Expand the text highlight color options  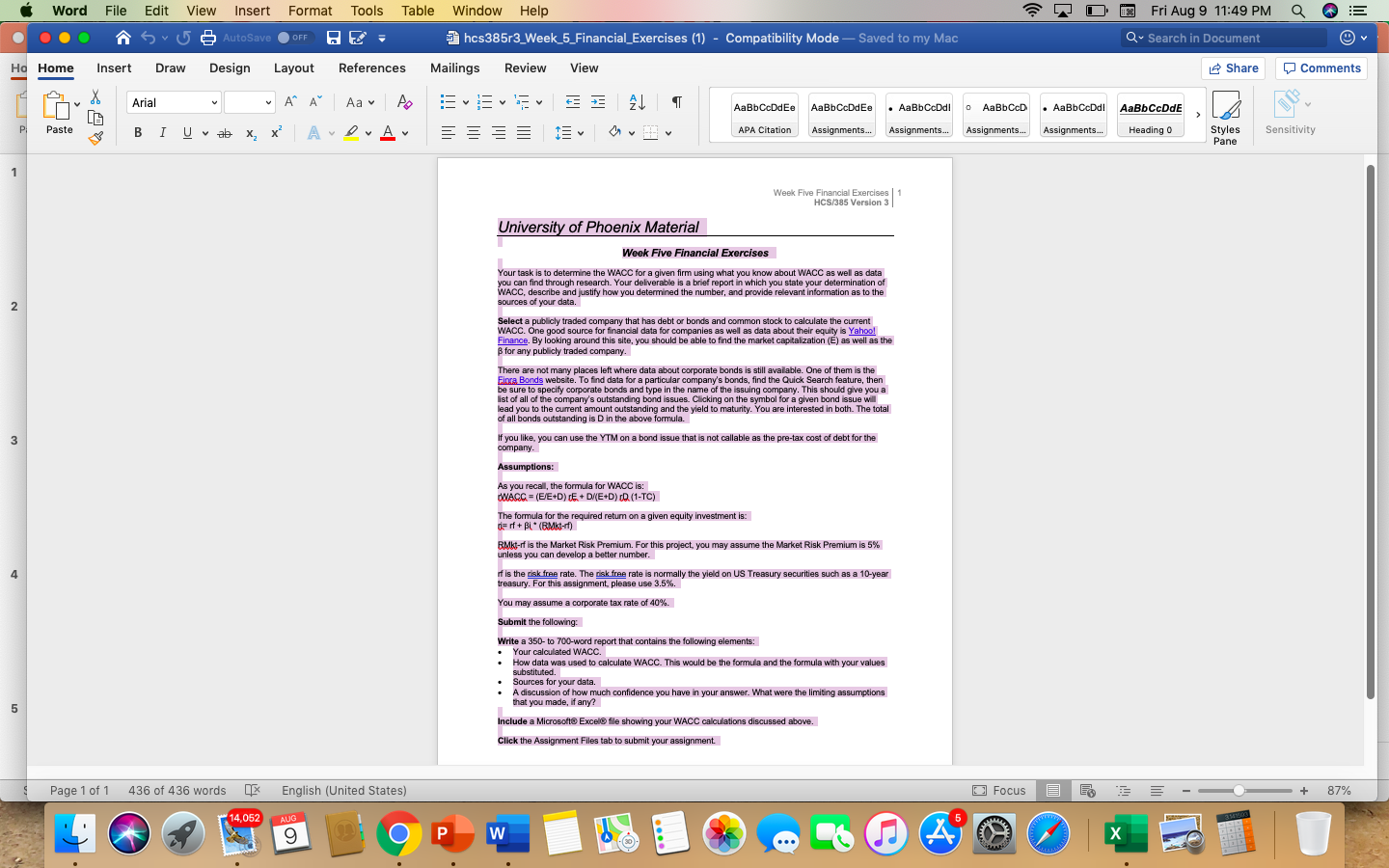[367, 133]
